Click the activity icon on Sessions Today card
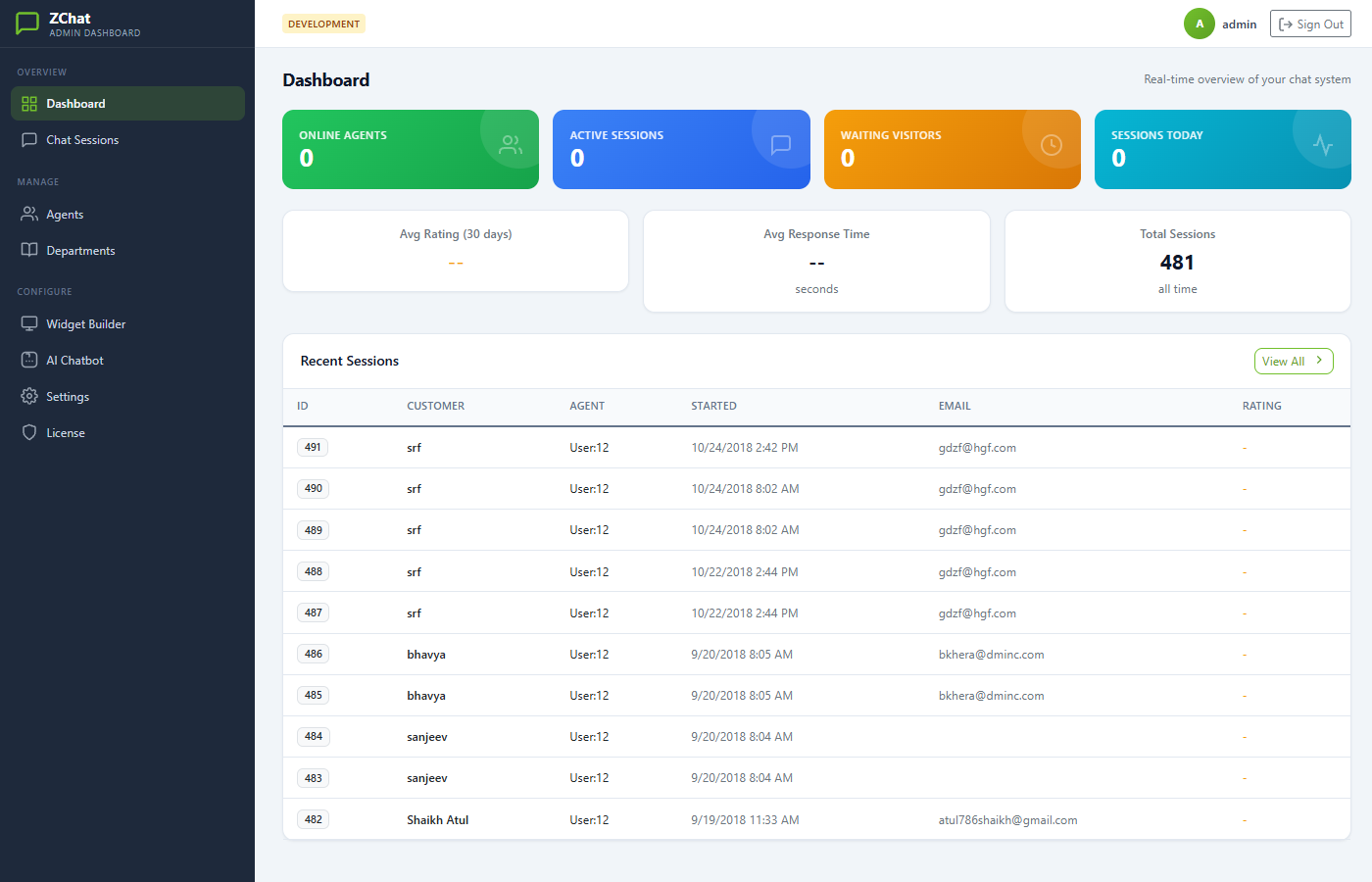1372x882 pixels. (x=1322, y=144)
